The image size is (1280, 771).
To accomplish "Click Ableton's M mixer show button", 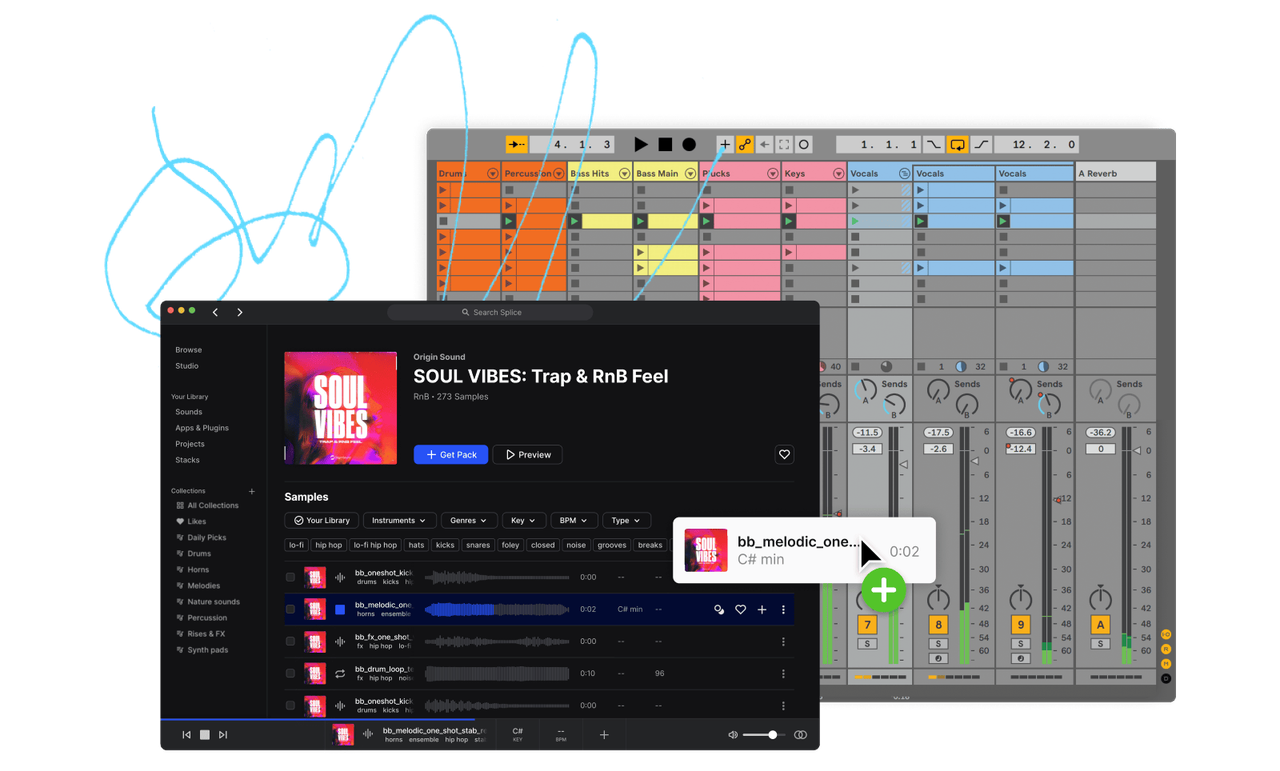I will click(x=1166, y=664).
